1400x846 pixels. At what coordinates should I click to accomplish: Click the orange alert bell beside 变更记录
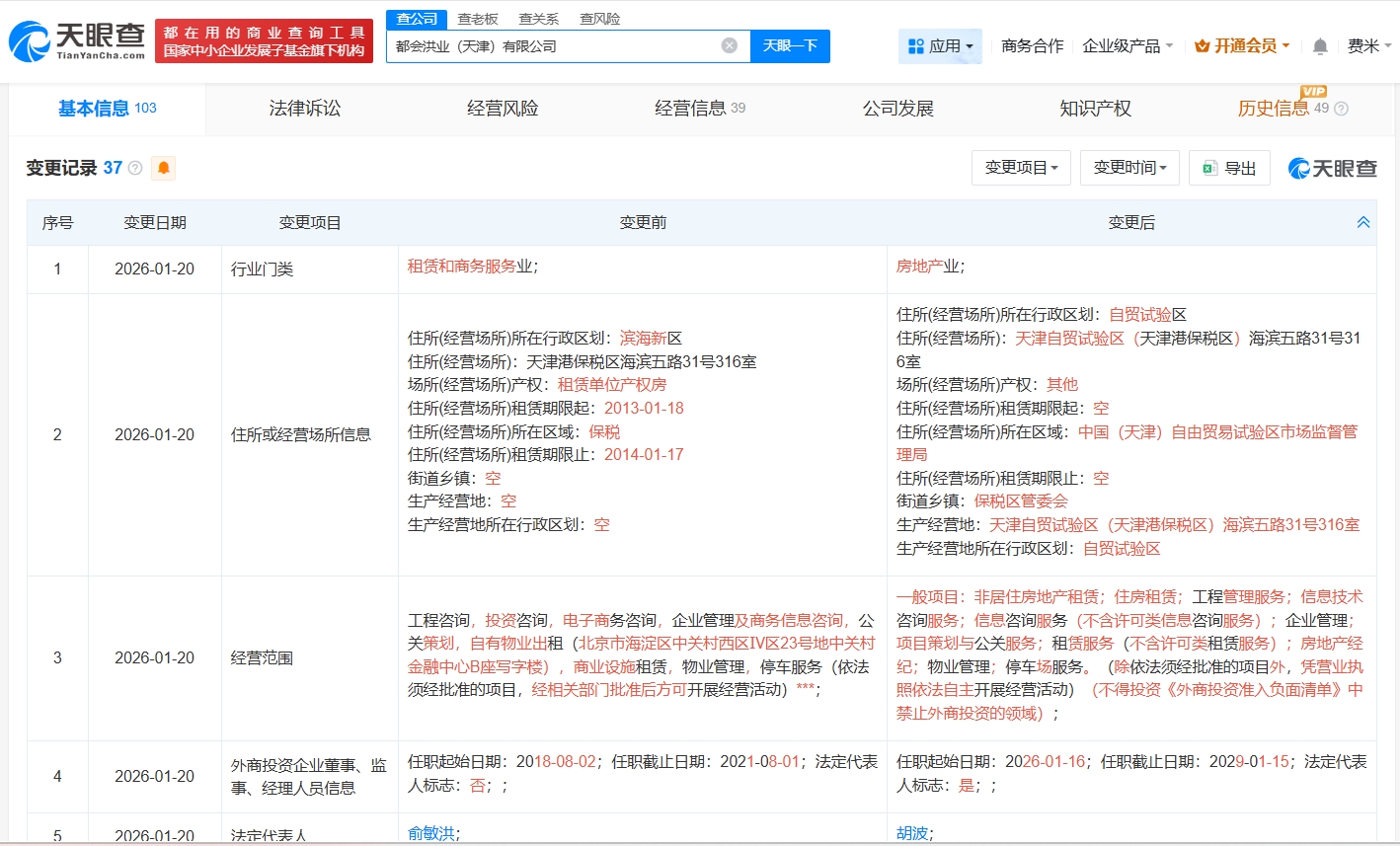tap(164, 168)
